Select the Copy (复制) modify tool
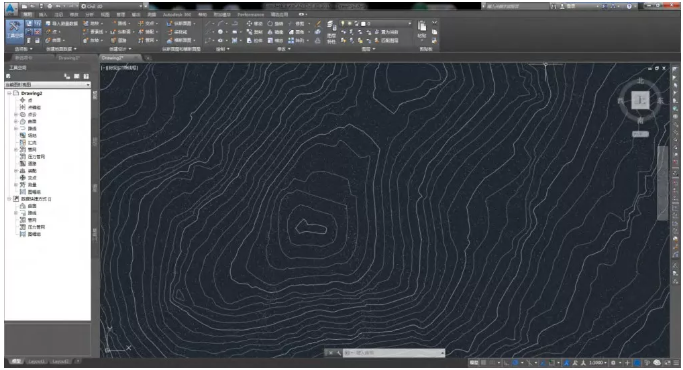This screenshot has width=683, height=370. pyautogui.click(x=254, y=32)
